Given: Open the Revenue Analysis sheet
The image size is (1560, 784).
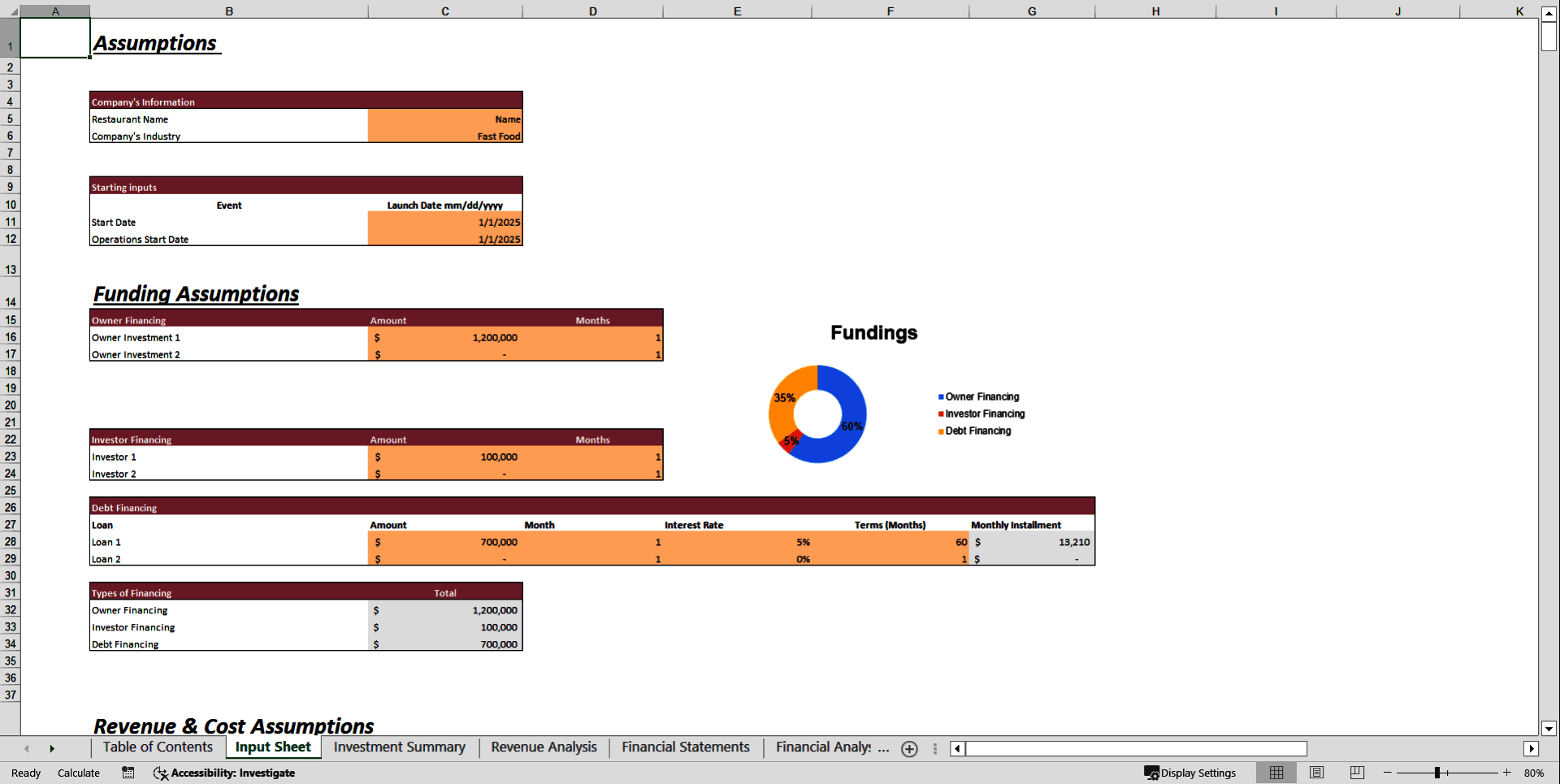Looking at the screenshot, I should pos(543,747).
